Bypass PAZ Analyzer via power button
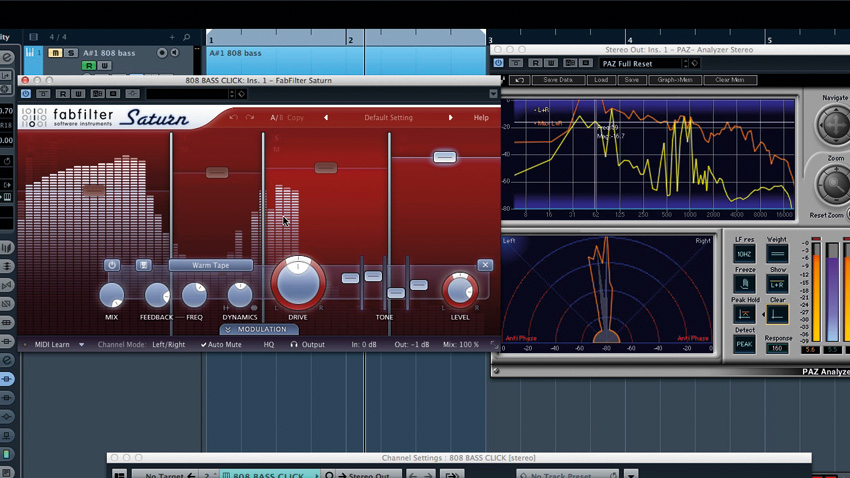This screenshot has width=850, height=478. [499, 63]
